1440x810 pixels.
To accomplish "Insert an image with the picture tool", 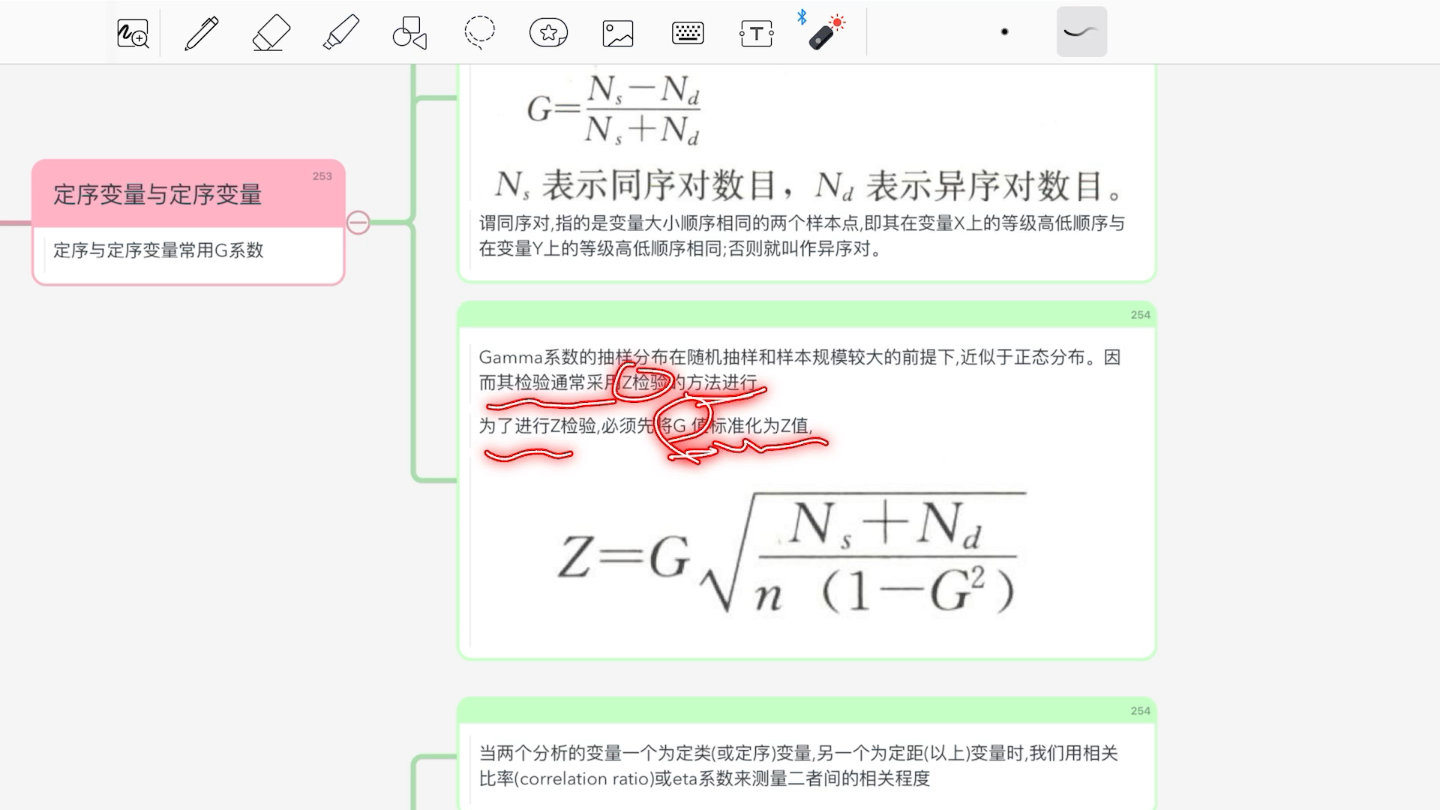I will (618, 33).
